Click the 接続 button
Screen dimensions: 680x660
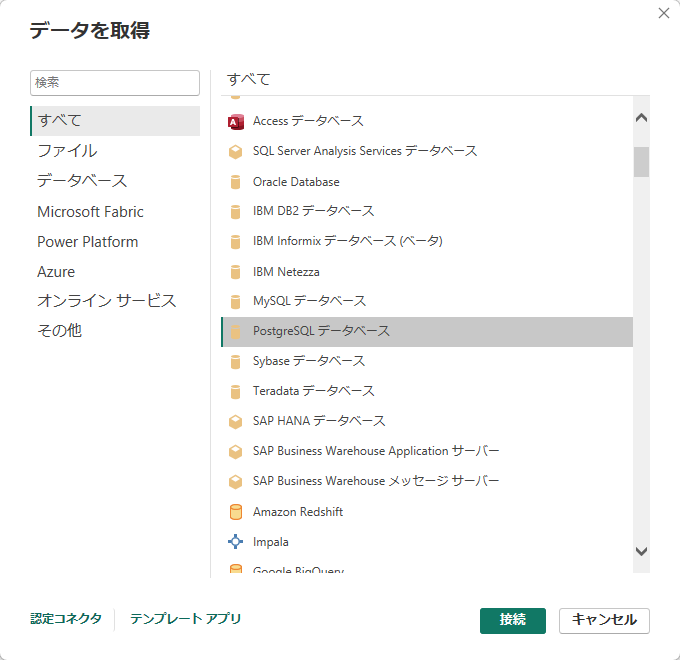[x=513, y=621]
